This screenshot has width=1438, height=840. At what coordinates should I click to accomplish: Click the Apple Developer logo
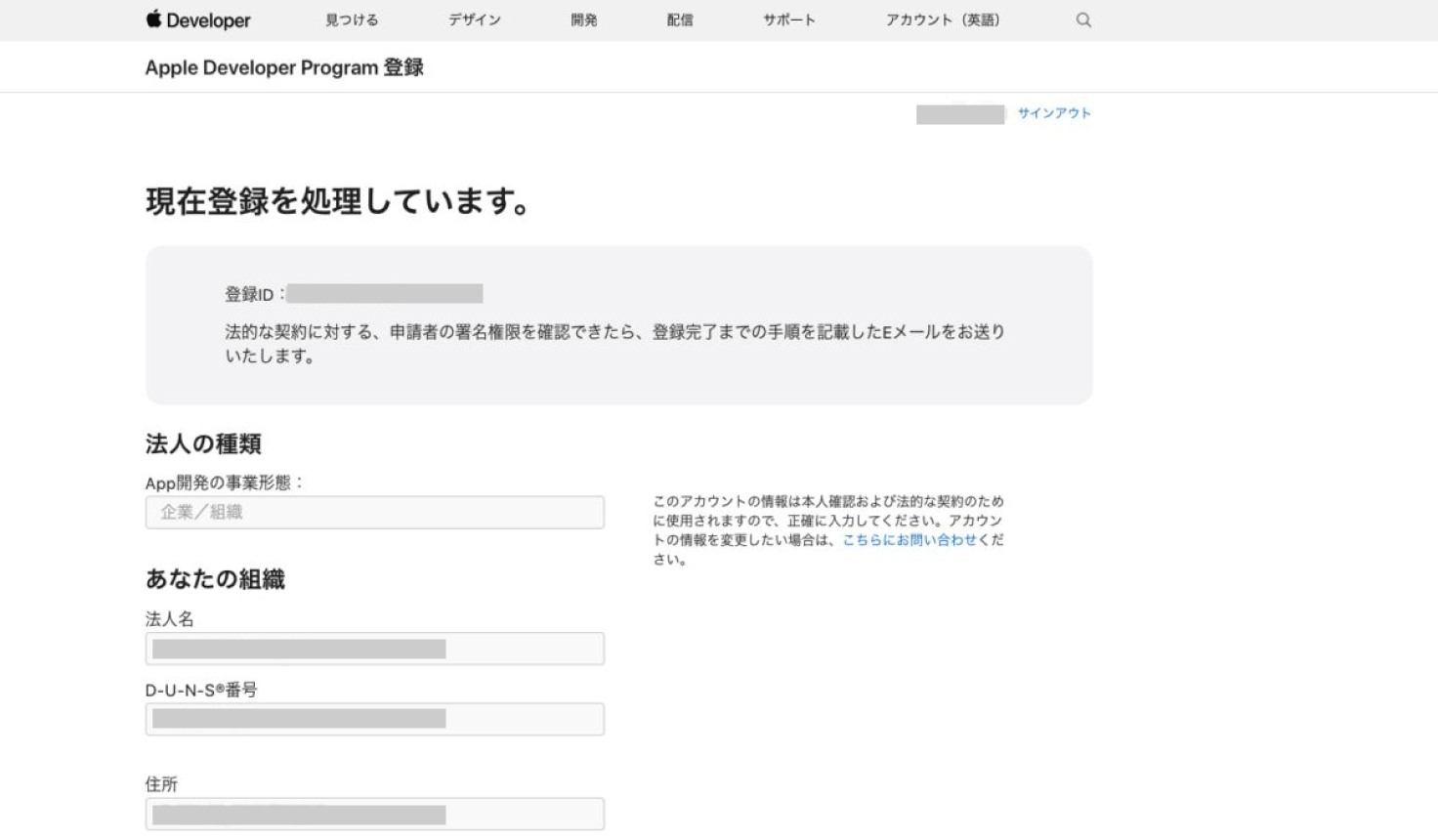pyautogui.click(x=198, y=20)
